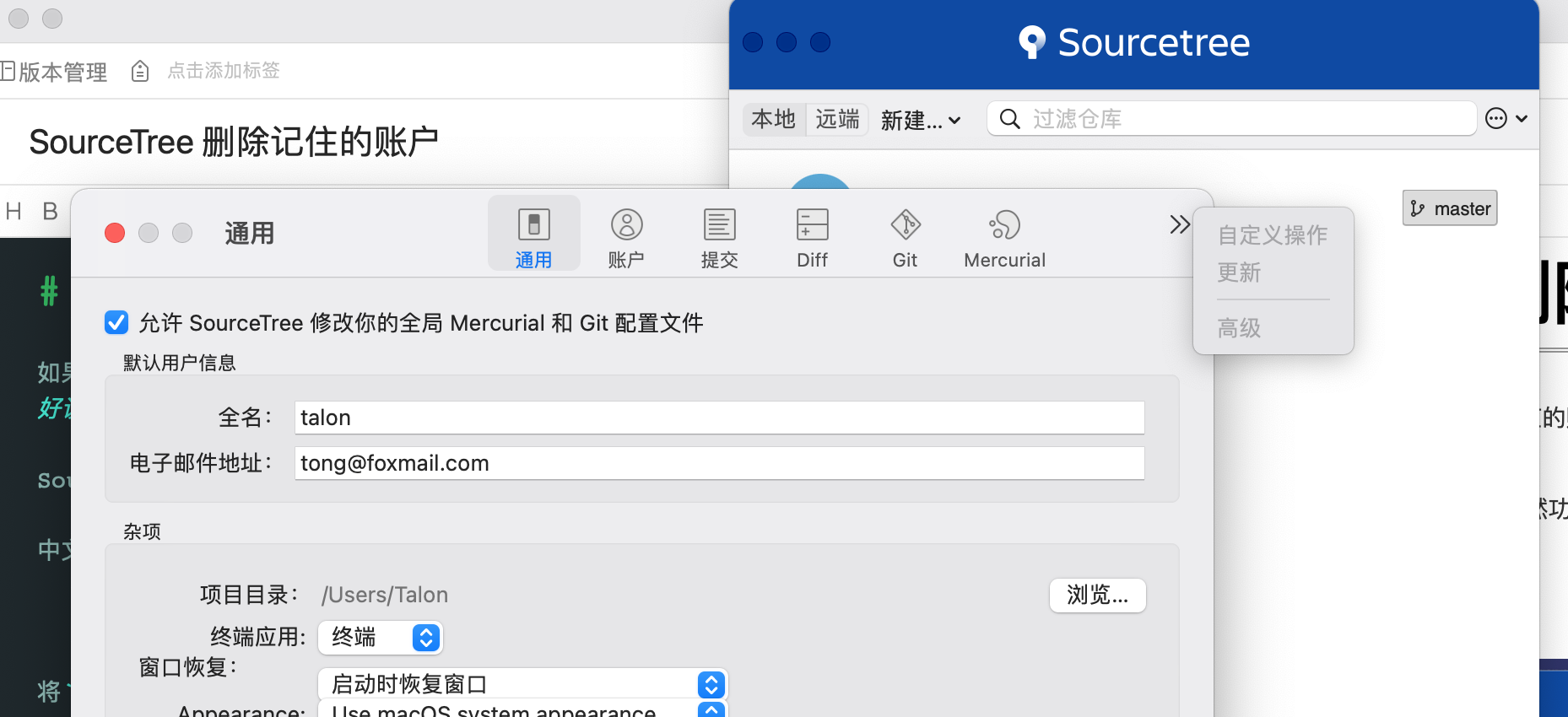Switch to the Diff preferences tab
Screen dimensions: 1568x717
point(812,238)
